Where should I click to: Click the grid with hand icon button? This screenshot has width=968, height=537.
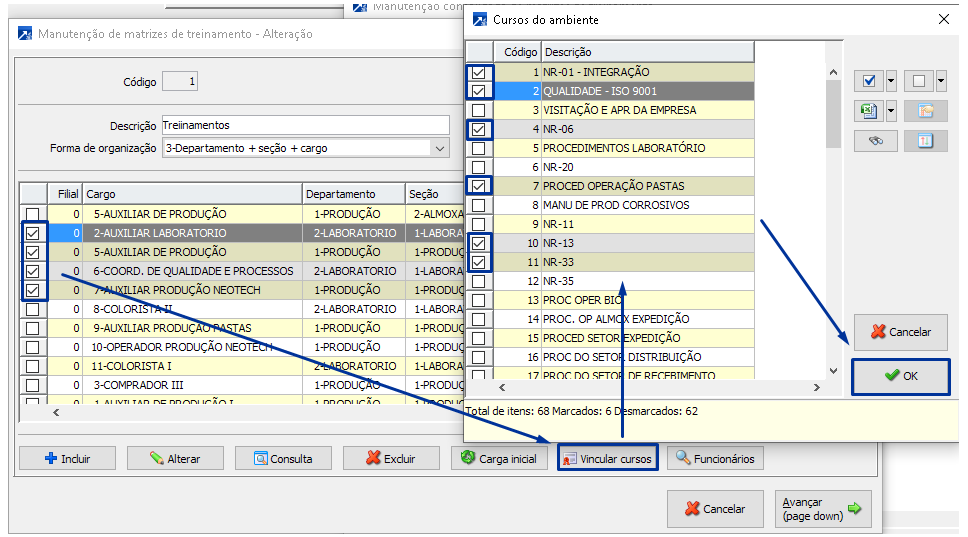[925, 111]
